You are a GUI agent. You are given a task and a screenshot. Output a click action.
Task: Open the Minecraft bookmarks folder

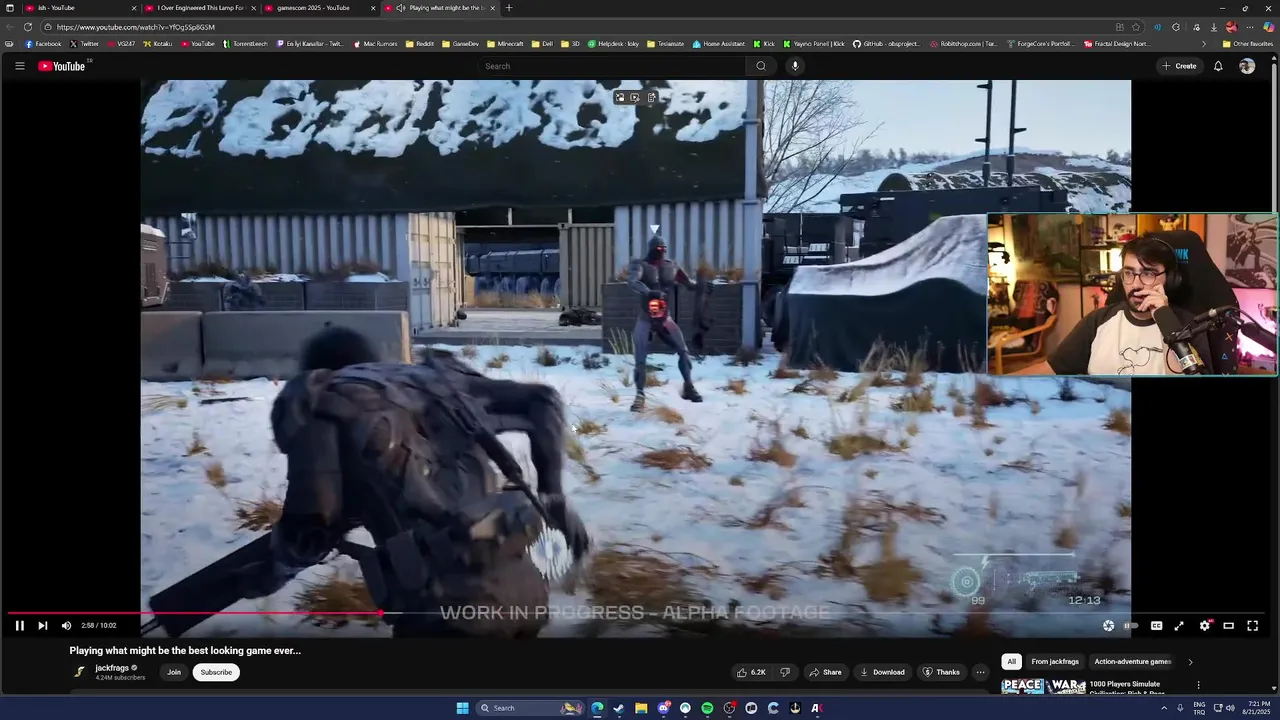505,44
